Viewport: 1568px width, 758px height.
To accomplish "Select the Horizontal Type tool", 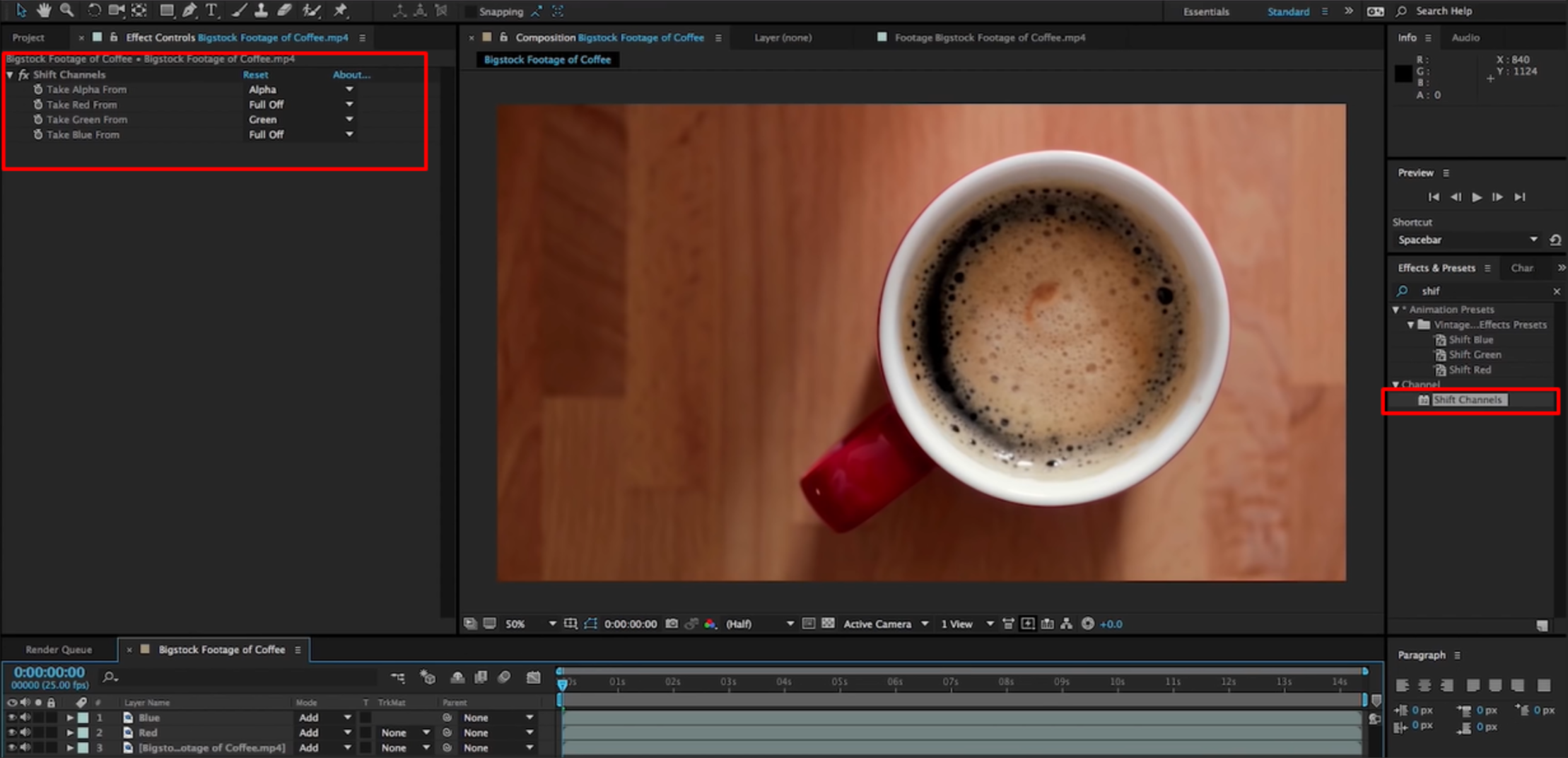I will coord(211,11).
